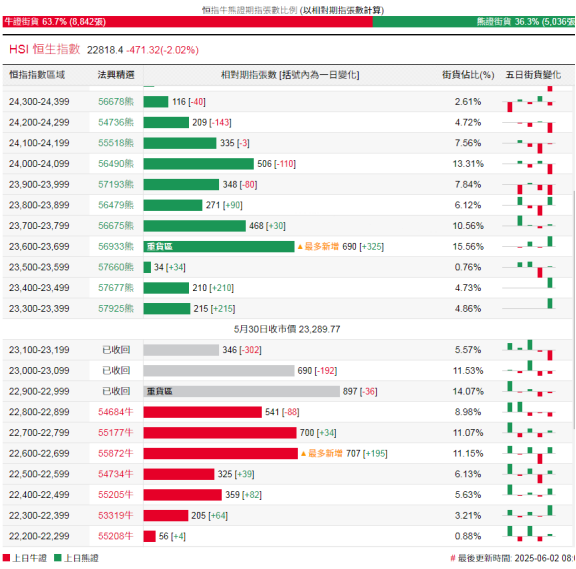Click the red bar for 22,600-22,699 range
Image resolution: width=576 pixels, height=569 pixels.
click(220, 453)
